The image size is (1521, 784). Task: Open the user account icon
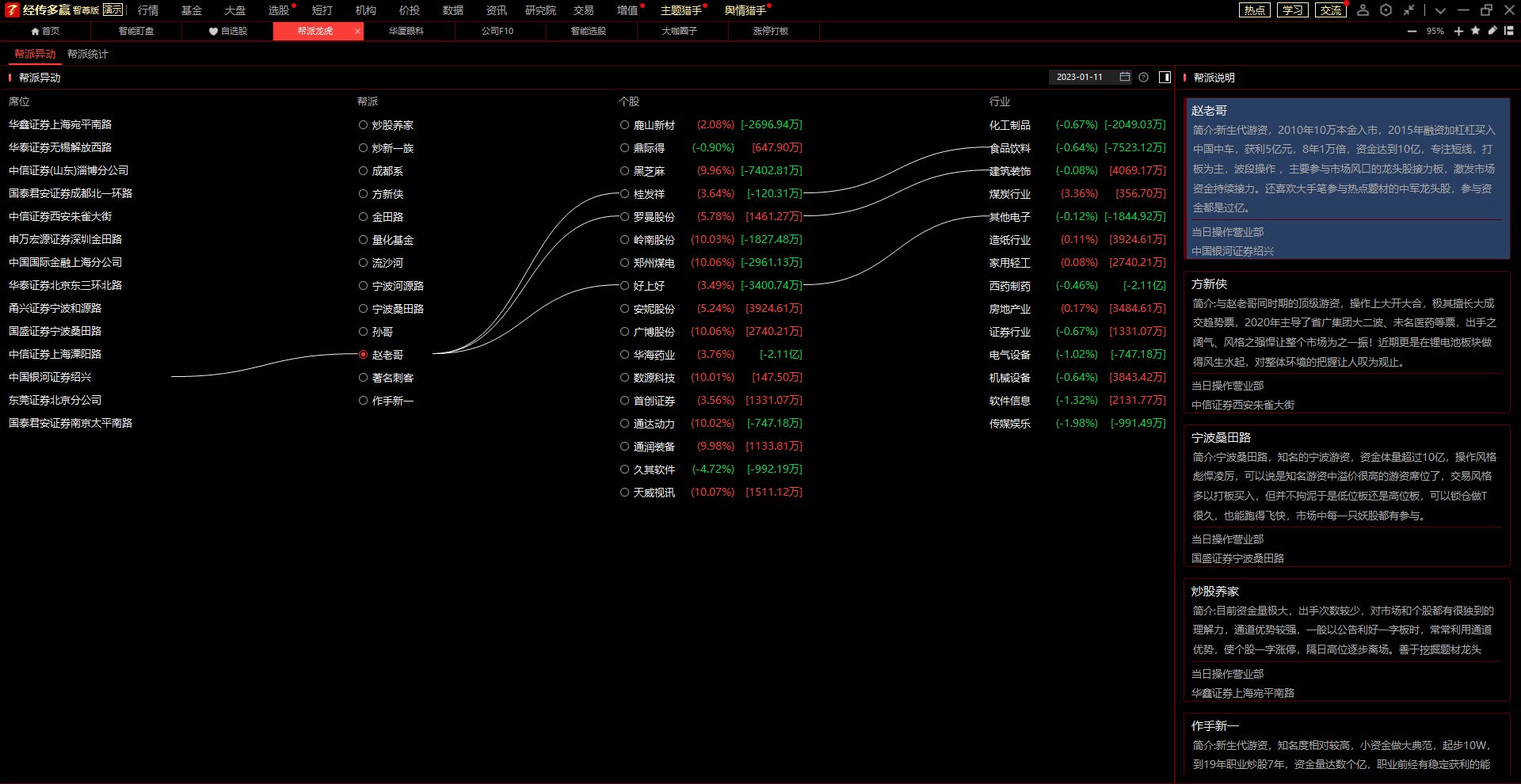(1363, 10)
